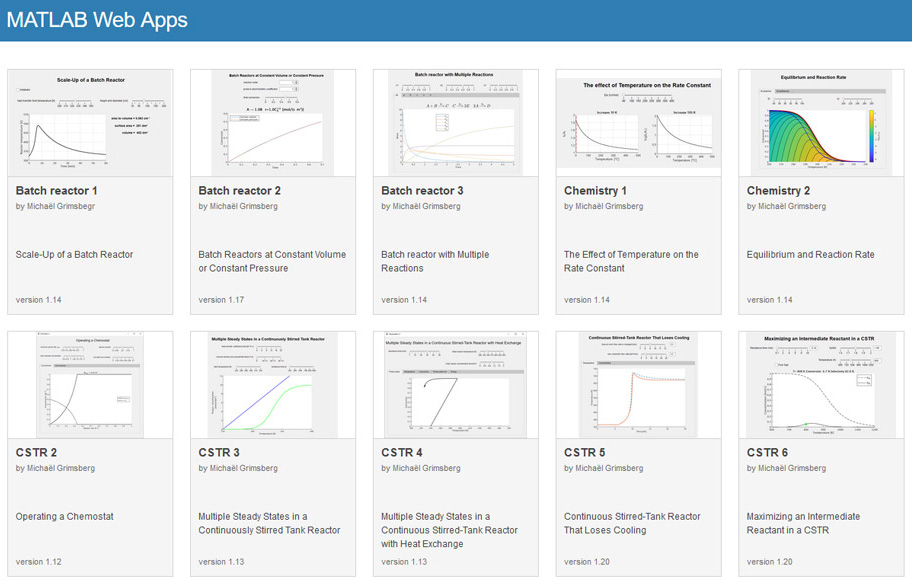The height and width of the screenshot is (581, 912).
Task: Click the Maximizing an Intermediate Reactant thumbnail
Action: [x=821, y=382]
